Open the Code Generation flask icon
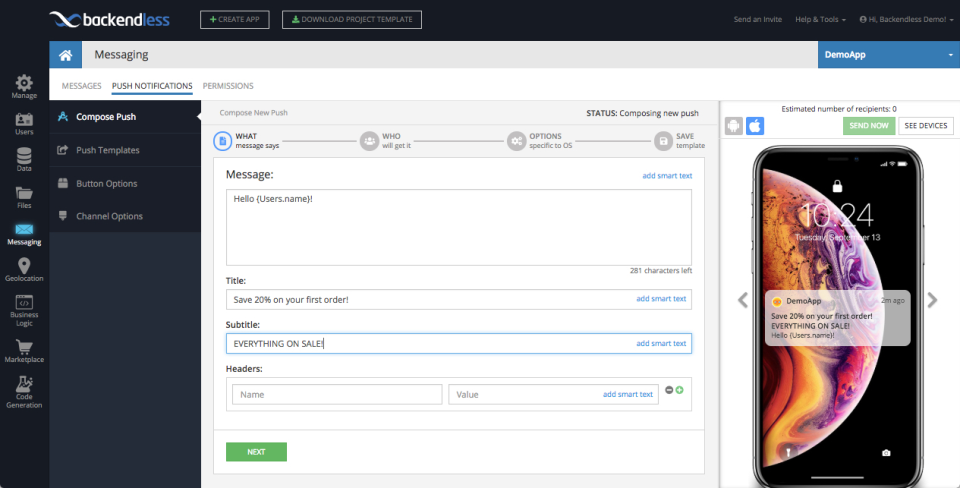The height and width of the screenshot is (488, 960). [x=24, y=385]
